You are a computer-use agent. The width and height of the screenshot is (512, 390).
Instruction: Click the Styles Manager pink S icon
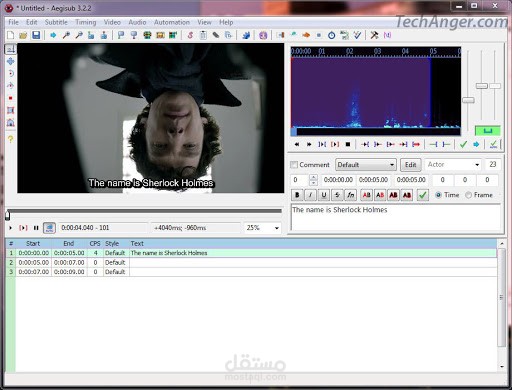point(190,35)
